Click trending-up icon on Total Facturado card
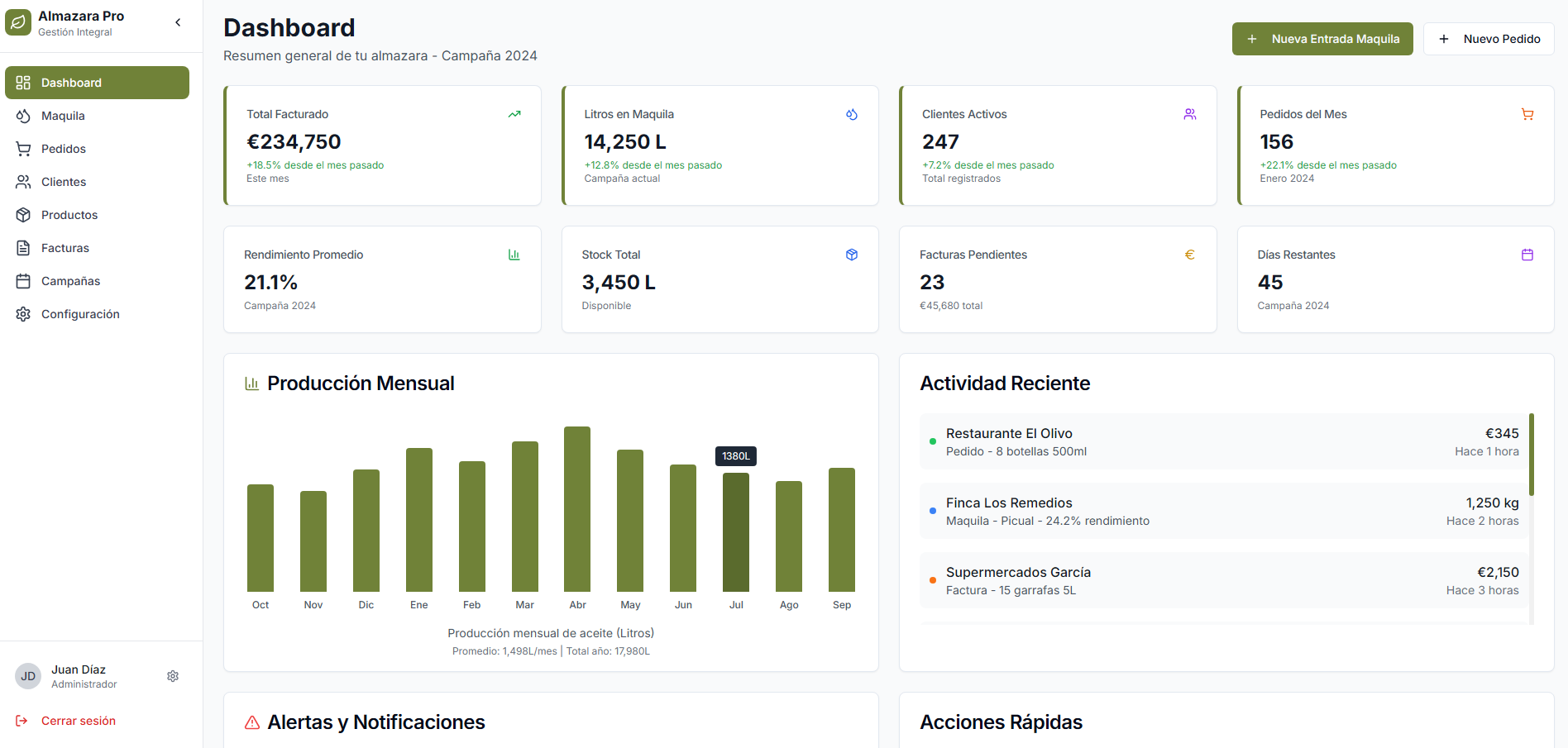 514,114
